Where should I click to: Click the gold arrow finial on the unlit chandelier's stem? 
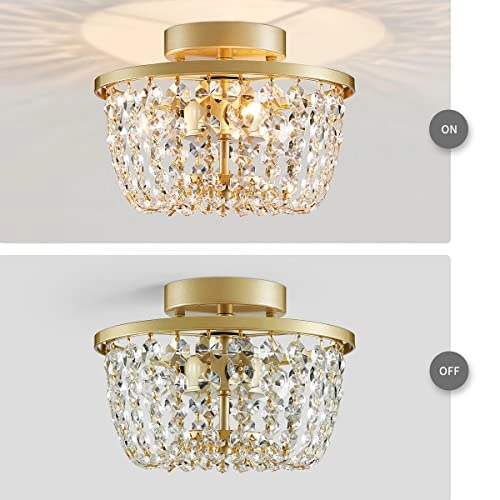pyautogui.click(x=223, y=433)
